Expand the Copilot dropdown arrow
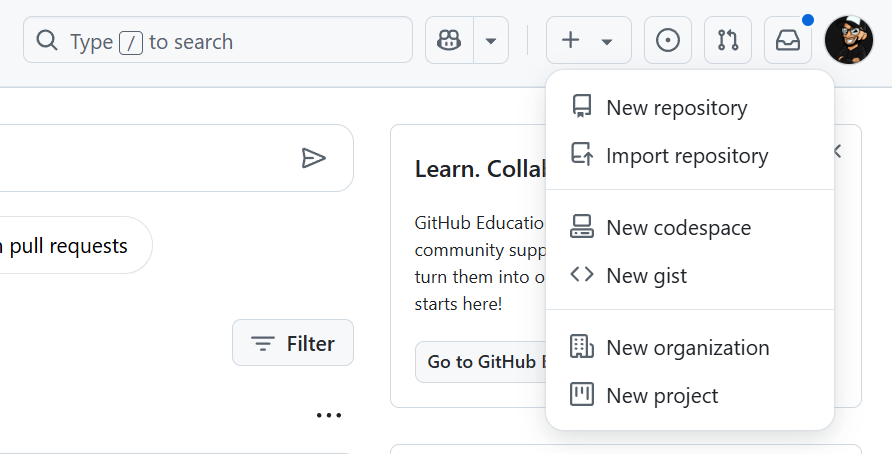The image size is (892, 454). pyautogui.click(x=491, y=40)
